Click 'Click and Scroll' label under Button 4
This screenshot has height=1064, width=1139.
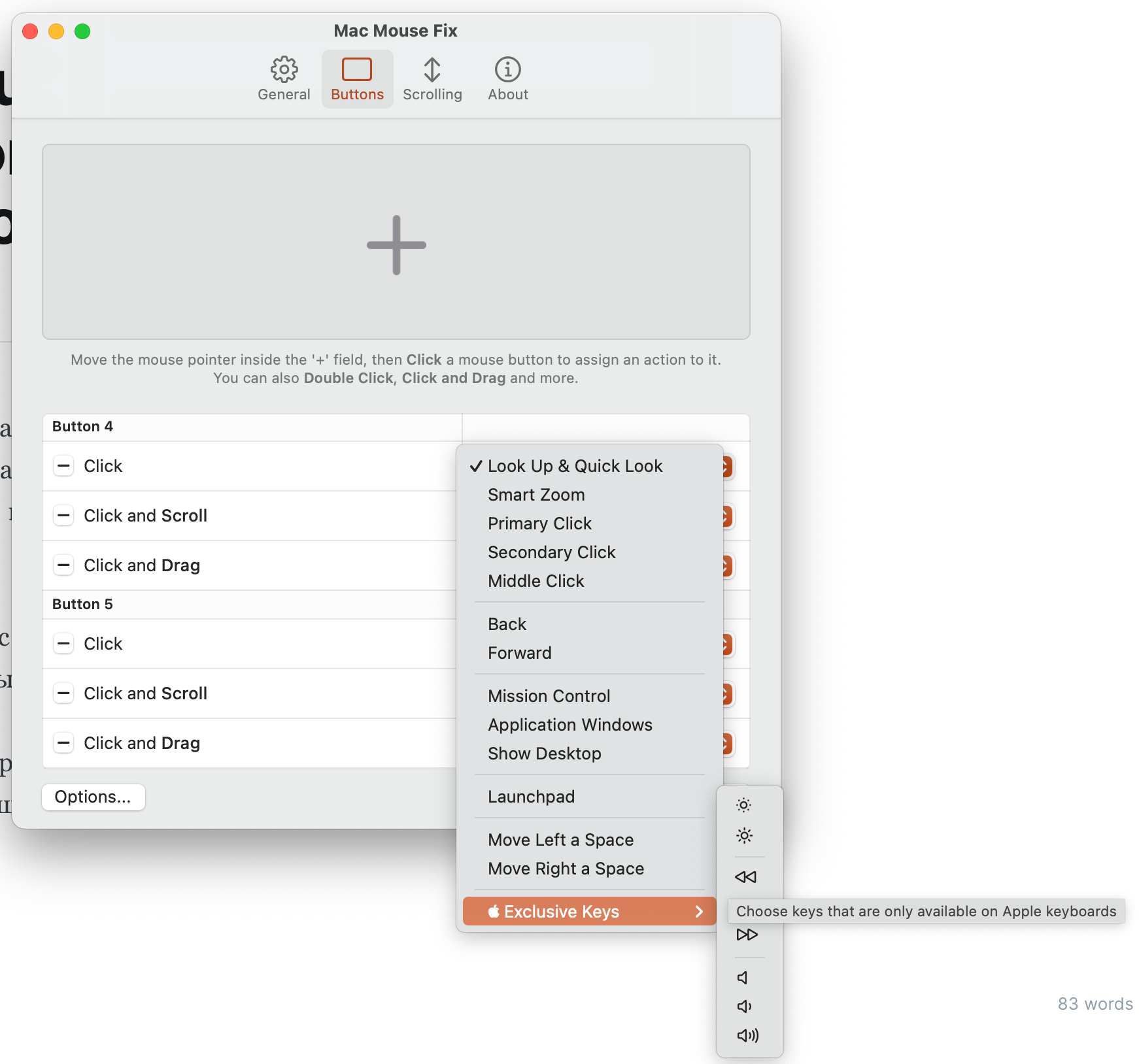click(x=145, y=516)
